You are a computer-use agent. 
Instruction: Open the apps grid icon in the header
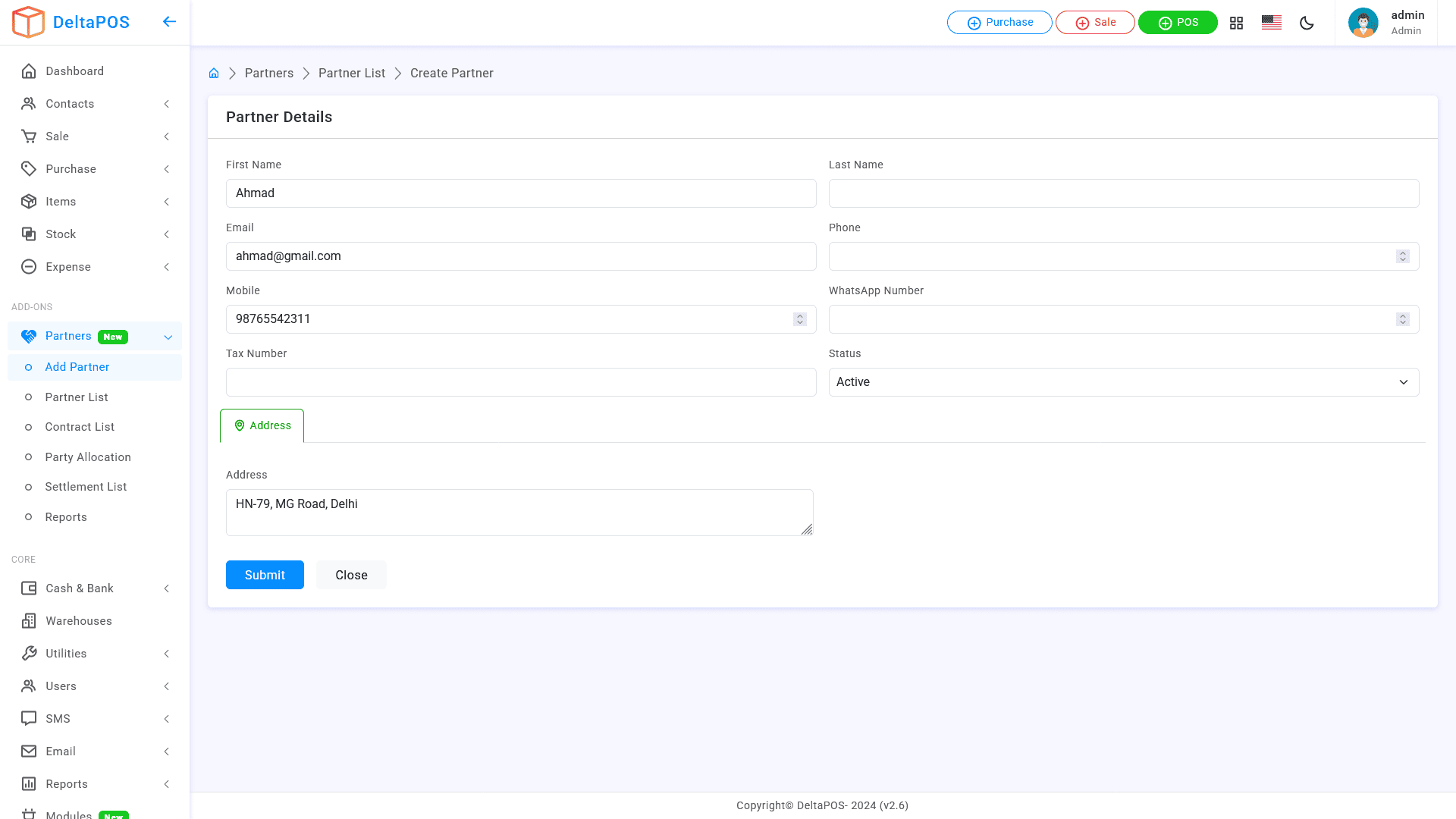[x=1236, y=23]
